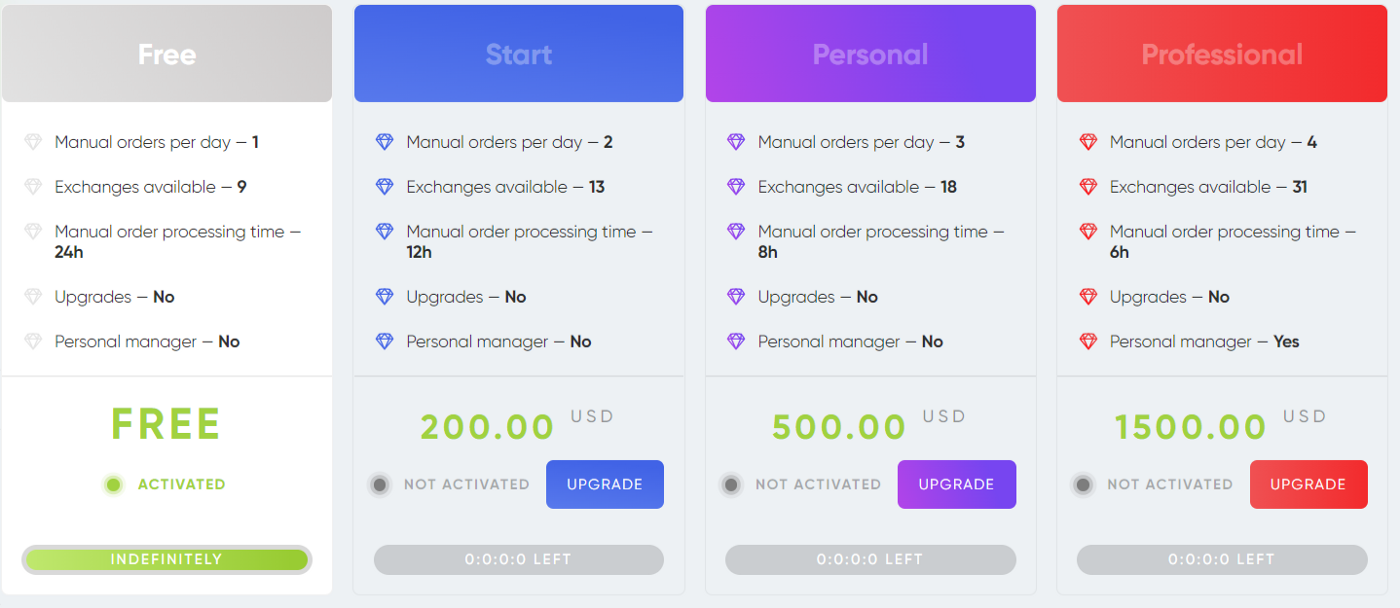
Task: Upgrade to the Personal plan with purple button
Action: (x=957, y=484)
